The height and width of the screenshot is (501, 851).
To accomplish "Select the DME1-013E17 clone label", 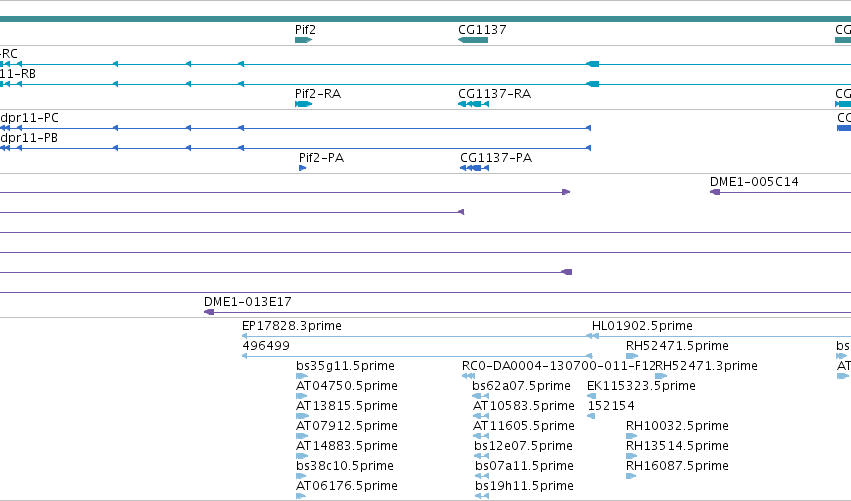I will pyautogui.click(x=247, y=302).
